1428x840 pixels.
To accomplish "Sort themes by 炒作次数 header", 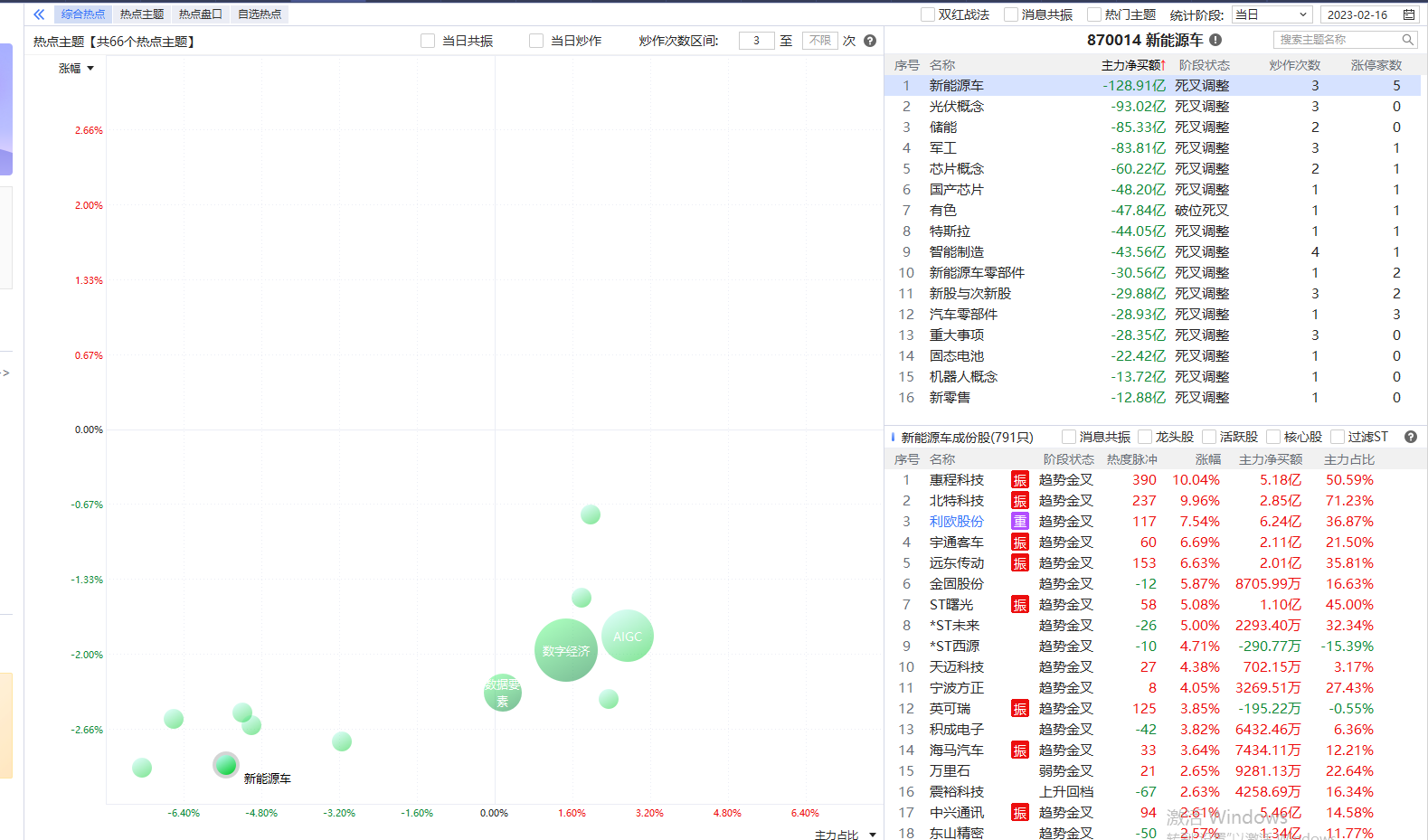I will tap(1294, 65).
